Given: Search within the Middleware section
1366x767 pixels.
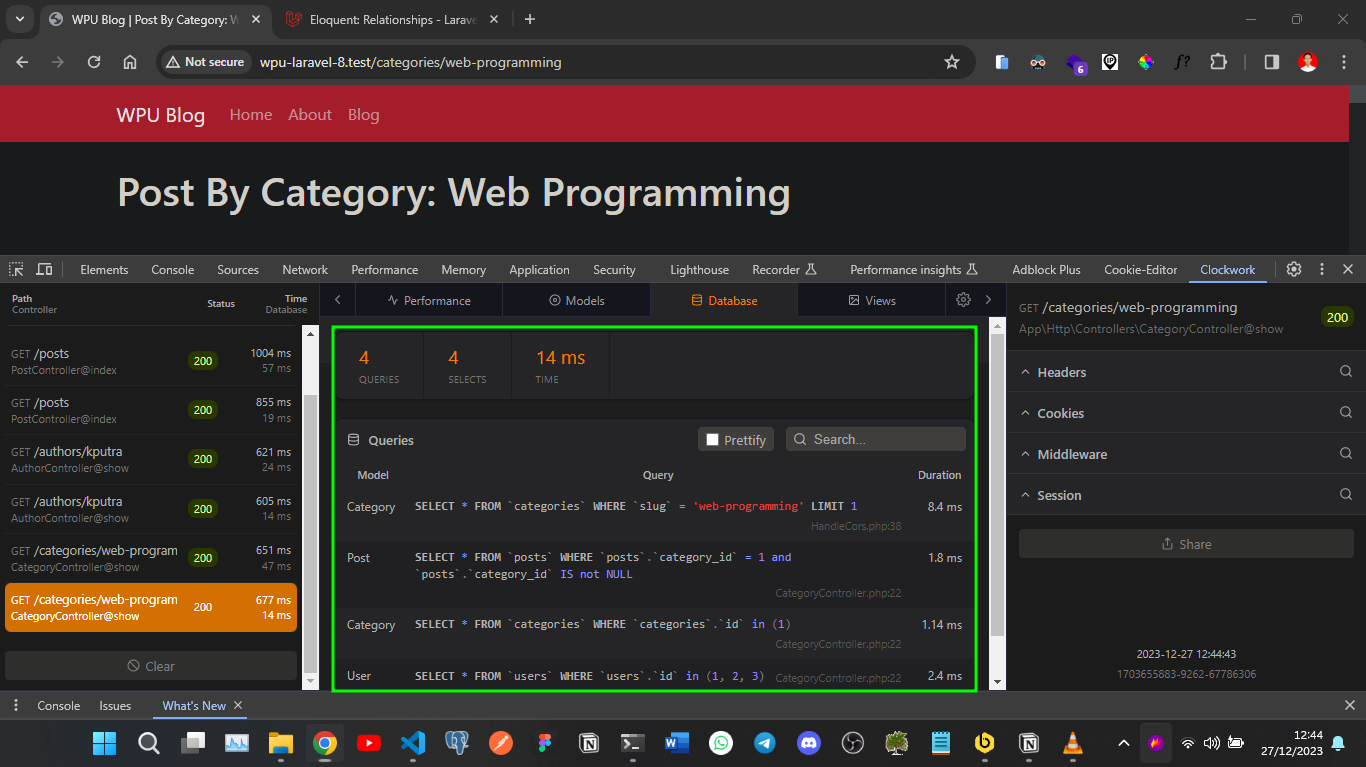Looking at the screenshot, I should (x=1348, y=453).
